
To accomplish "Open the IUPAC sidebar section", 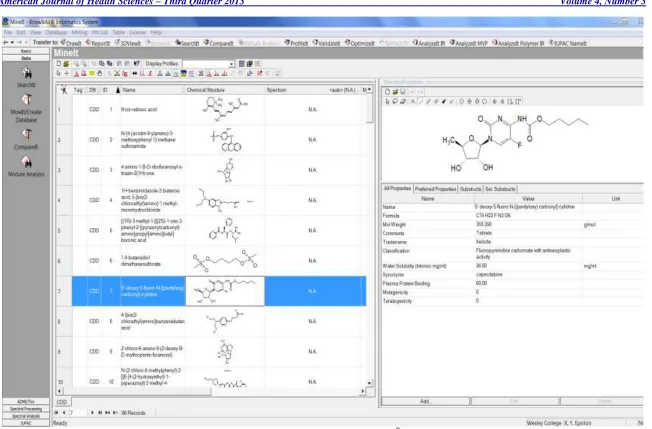I will pos(26,423).
